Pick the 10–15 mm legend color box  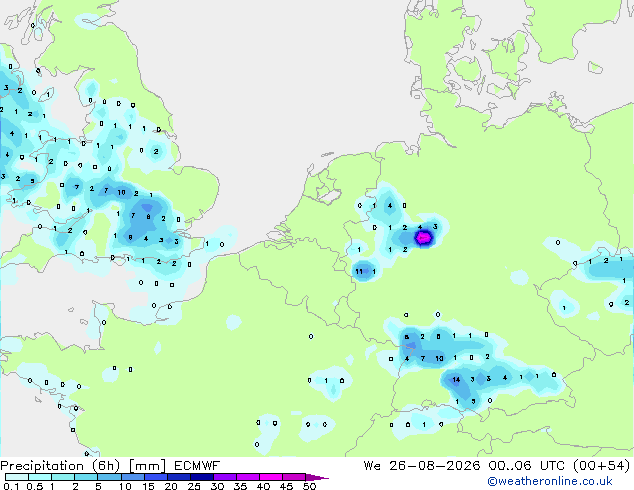pyautogui.click(x=133, y=477)
